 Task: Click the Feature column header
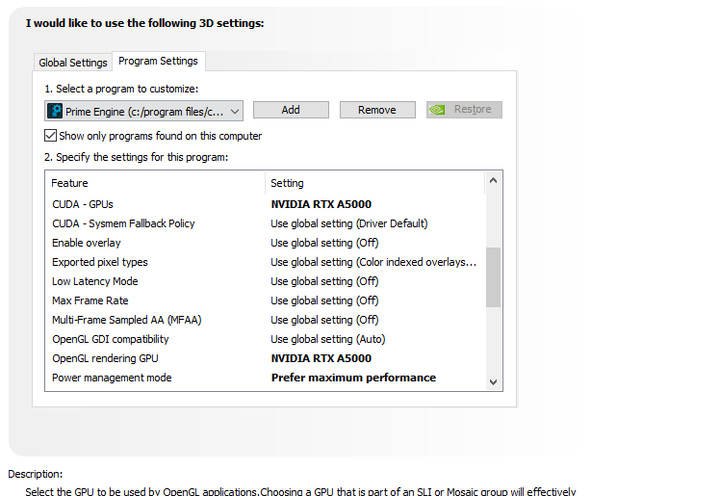pyautogui.click(x=70, y=183)
